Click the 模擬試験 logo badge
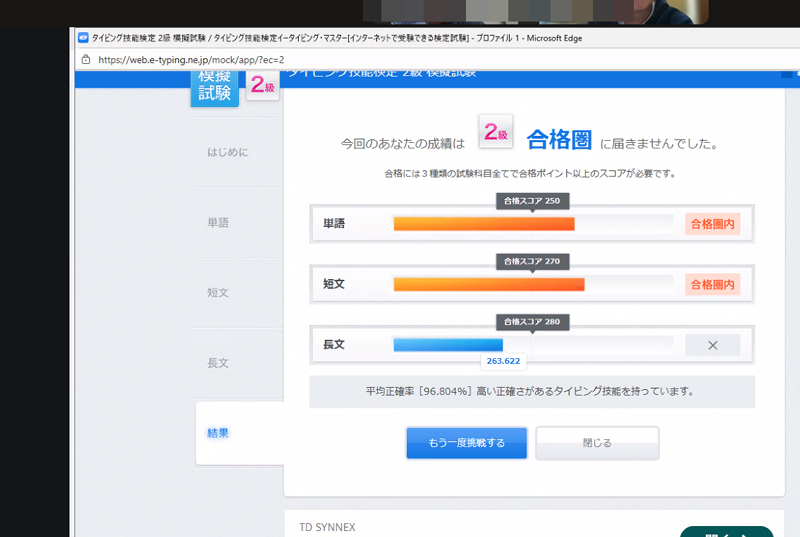The height and width of the screenshot is (537, 800). [x=215, y=87]
